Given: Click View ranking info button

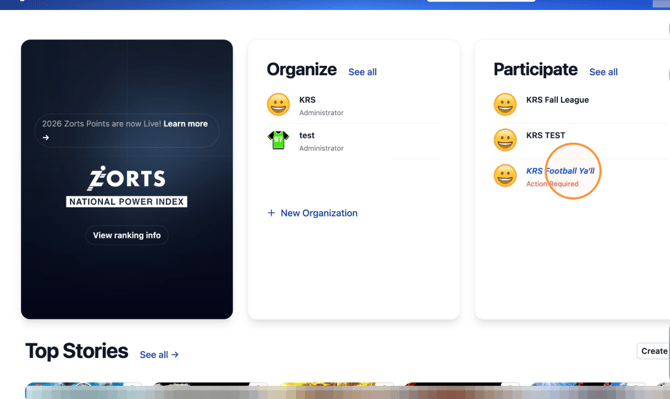Looking at the screenshot, I should click(x=127, y=235).
